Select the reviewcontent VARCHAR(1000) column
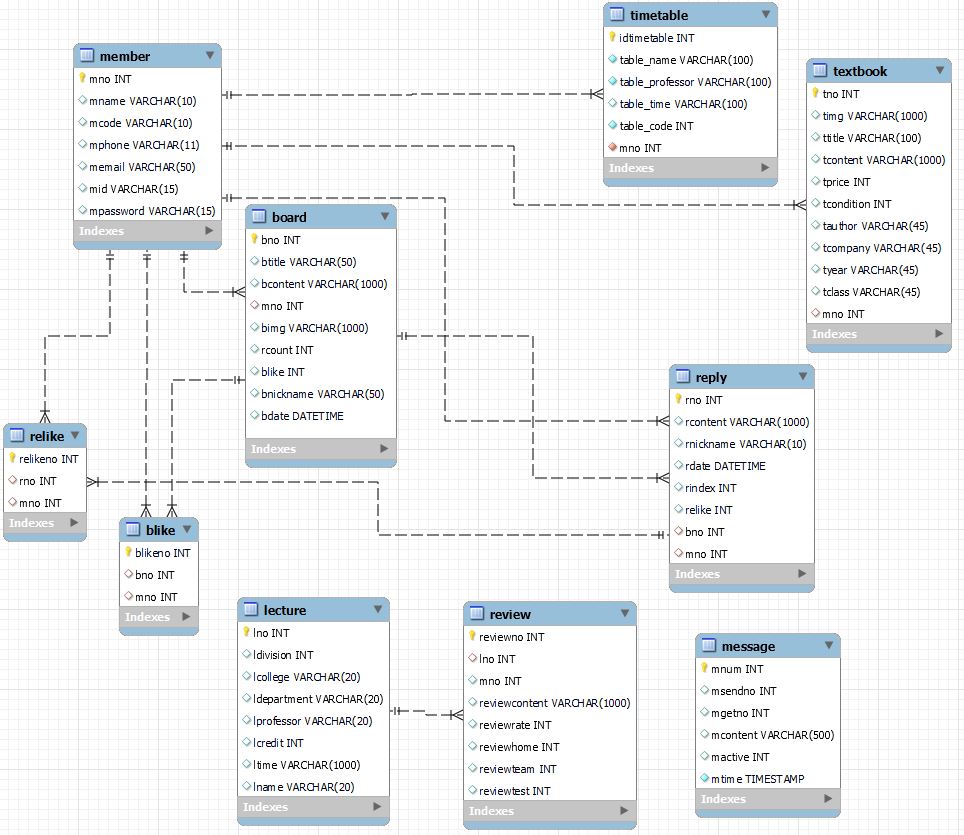 click(550, 703)
